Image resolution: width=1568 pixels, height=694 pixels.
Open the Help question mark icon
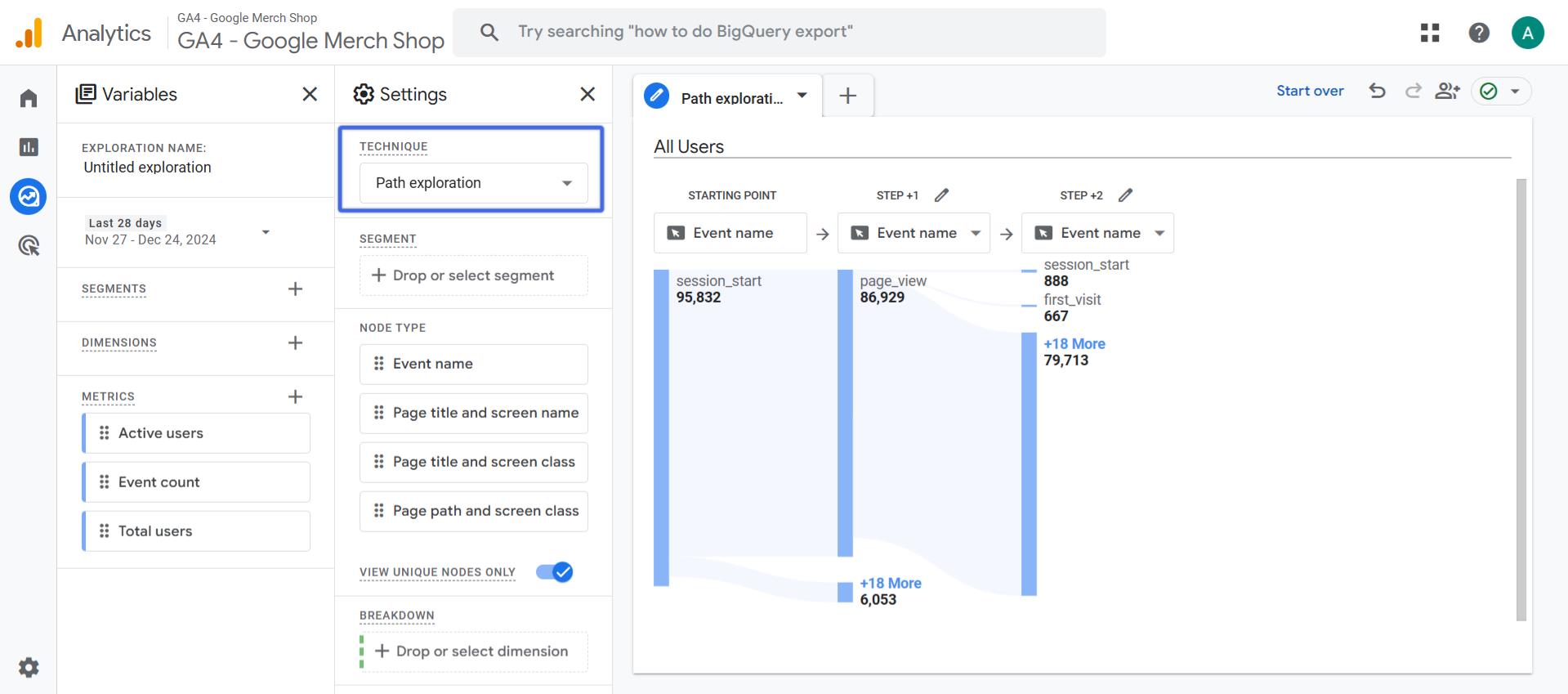point(1479,33)
